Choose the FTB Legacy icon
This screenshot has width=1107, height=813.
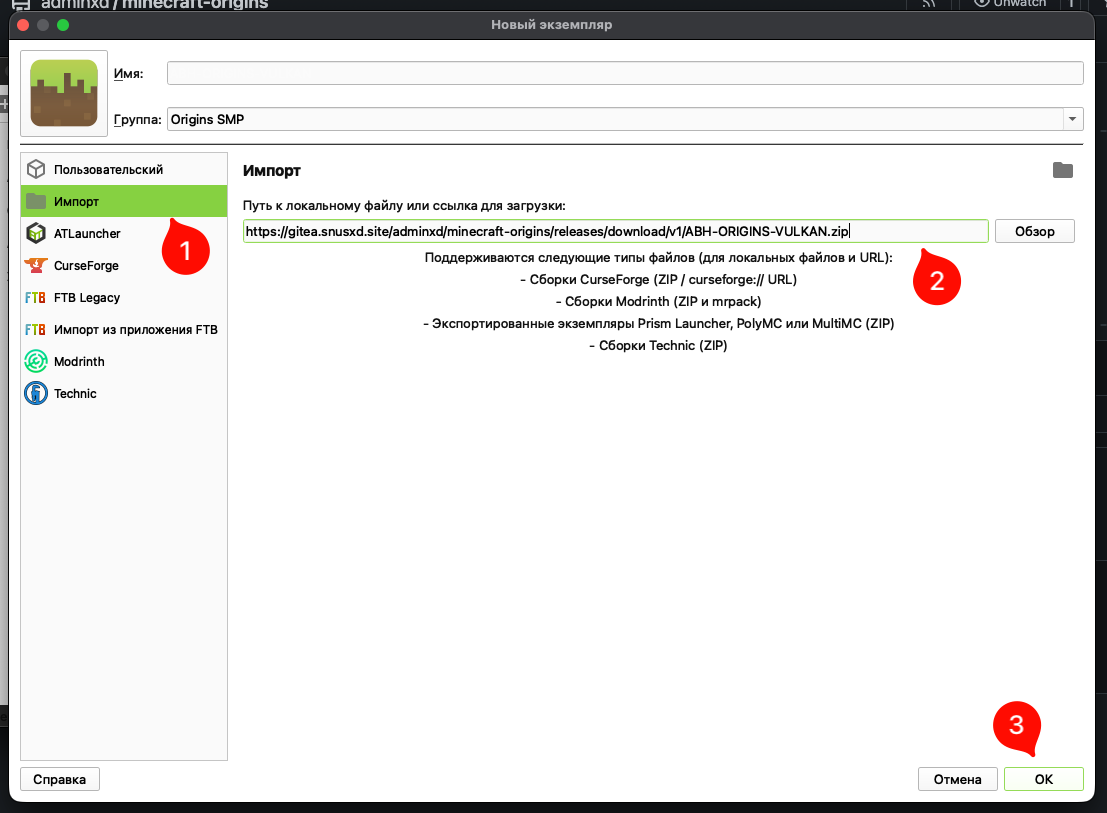click(36, 298)
